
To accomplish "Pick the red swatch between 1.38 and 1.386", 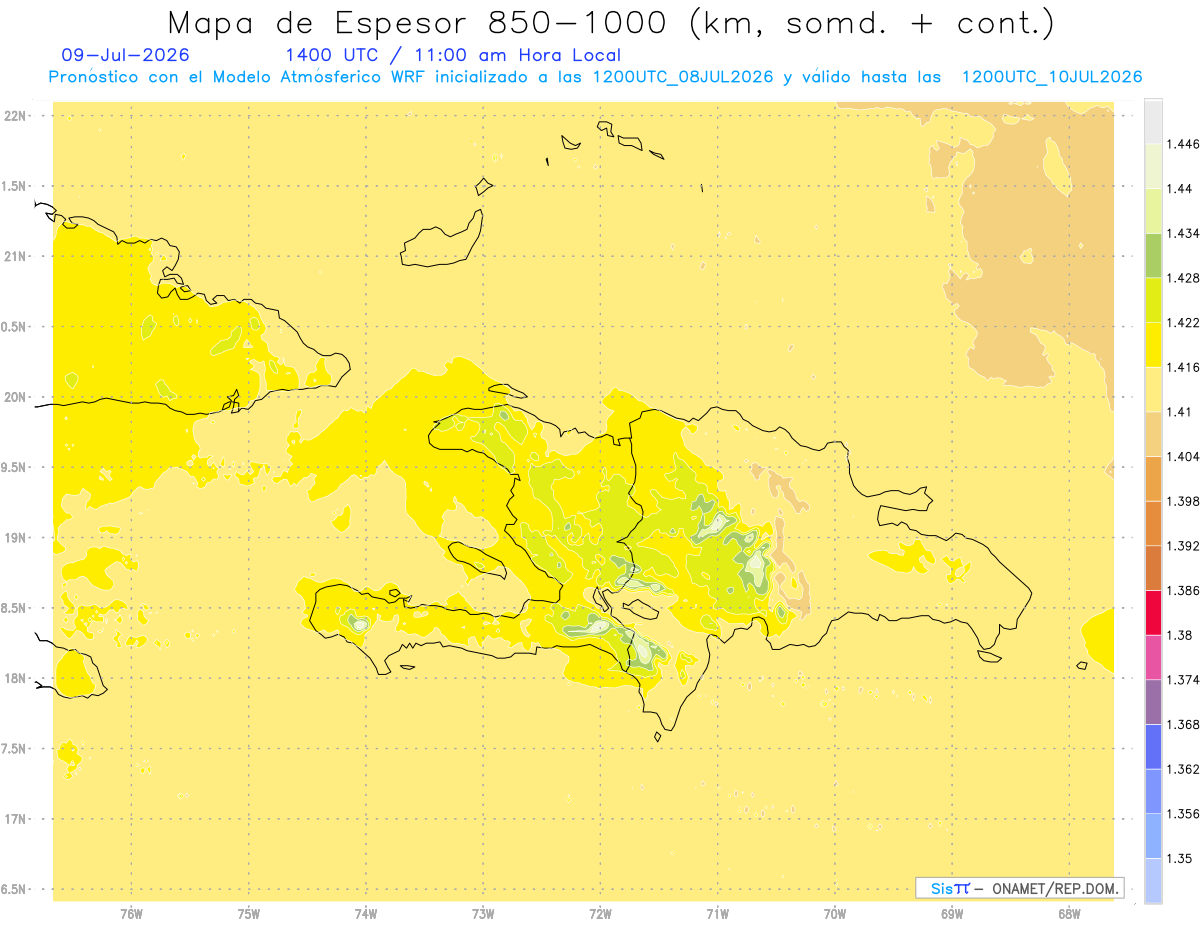I will (x=1153, y=613).
